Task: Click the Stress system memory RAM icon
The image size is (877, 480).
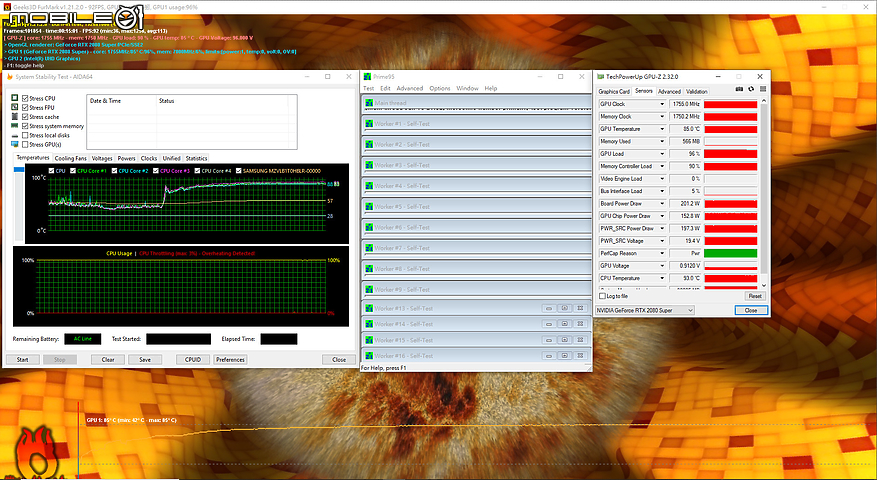Action: coord(15,126)
